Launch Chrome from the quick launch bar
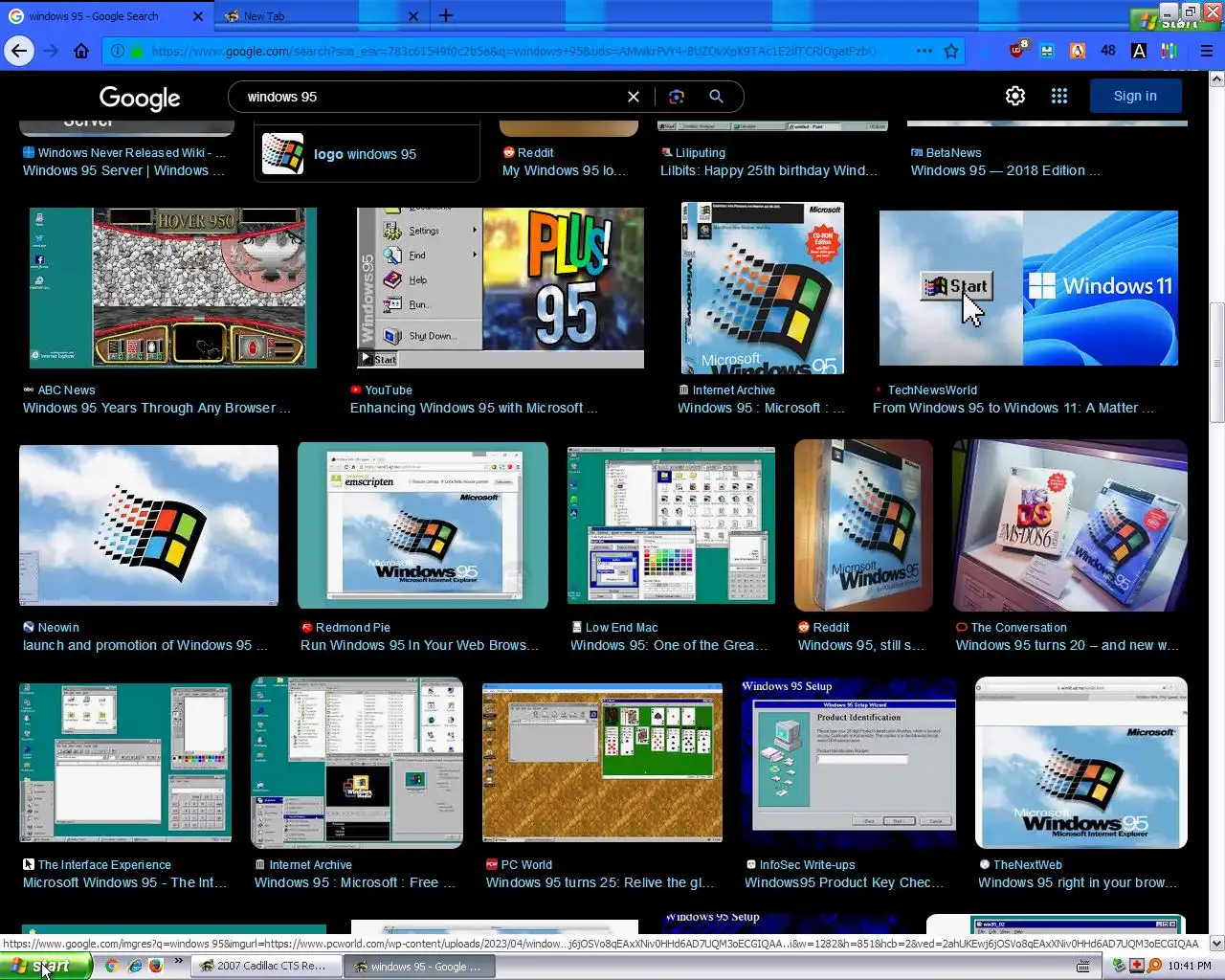1225x980 pixels. (111, 966)
